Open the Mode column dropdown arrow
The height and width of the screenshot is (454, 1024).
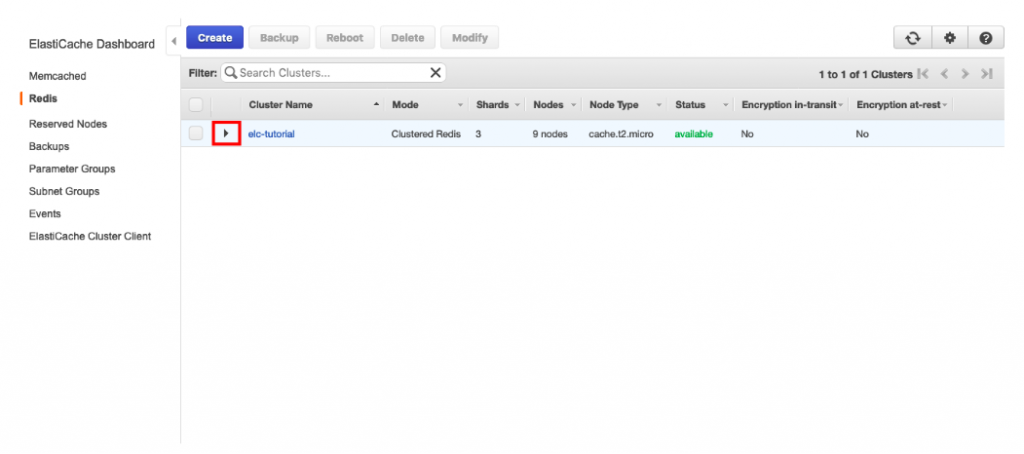pyautogui.click(x=460, y=105)
